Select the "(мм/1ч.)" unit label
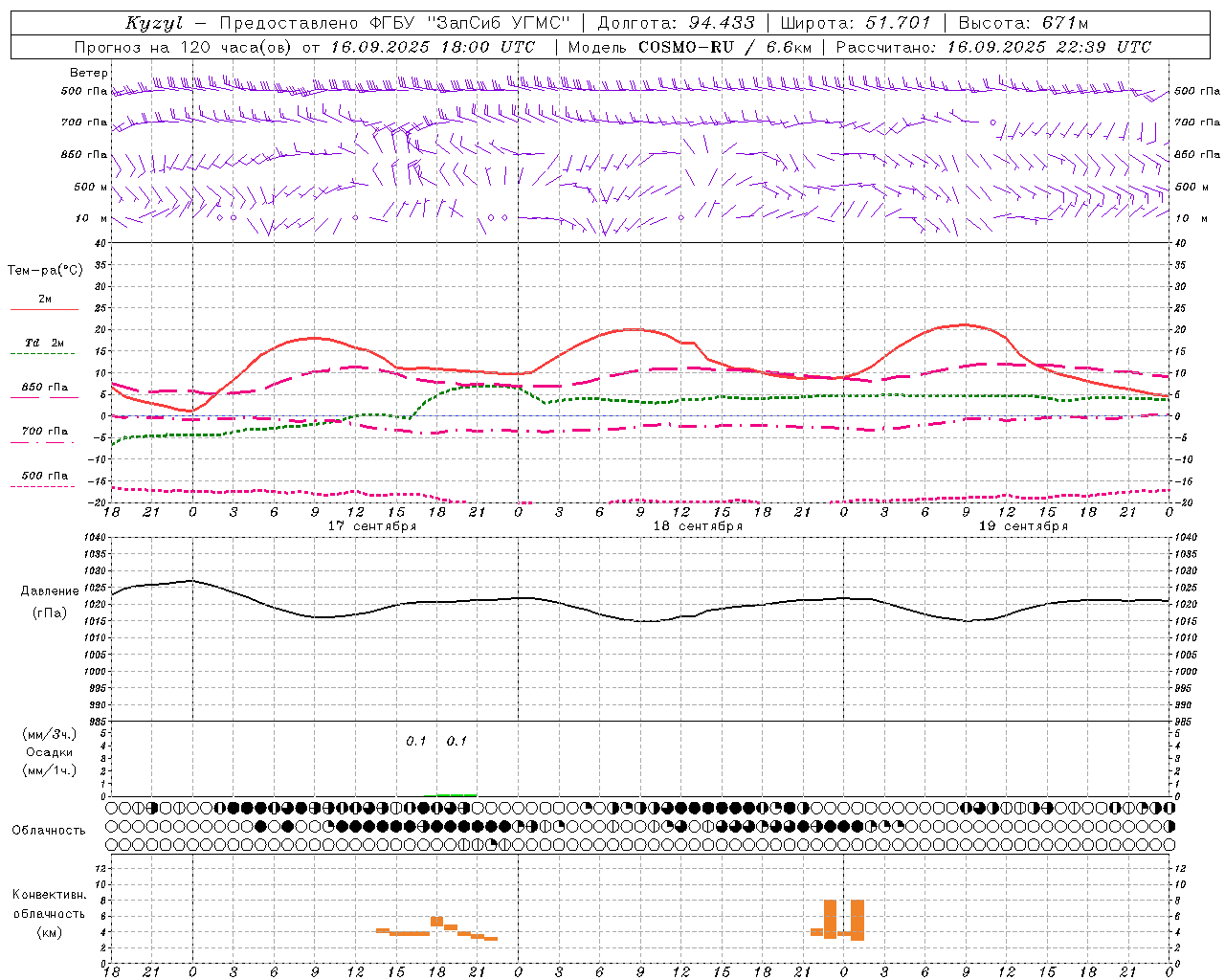The height and width of the screenshot is (980, 1225). 49,770
